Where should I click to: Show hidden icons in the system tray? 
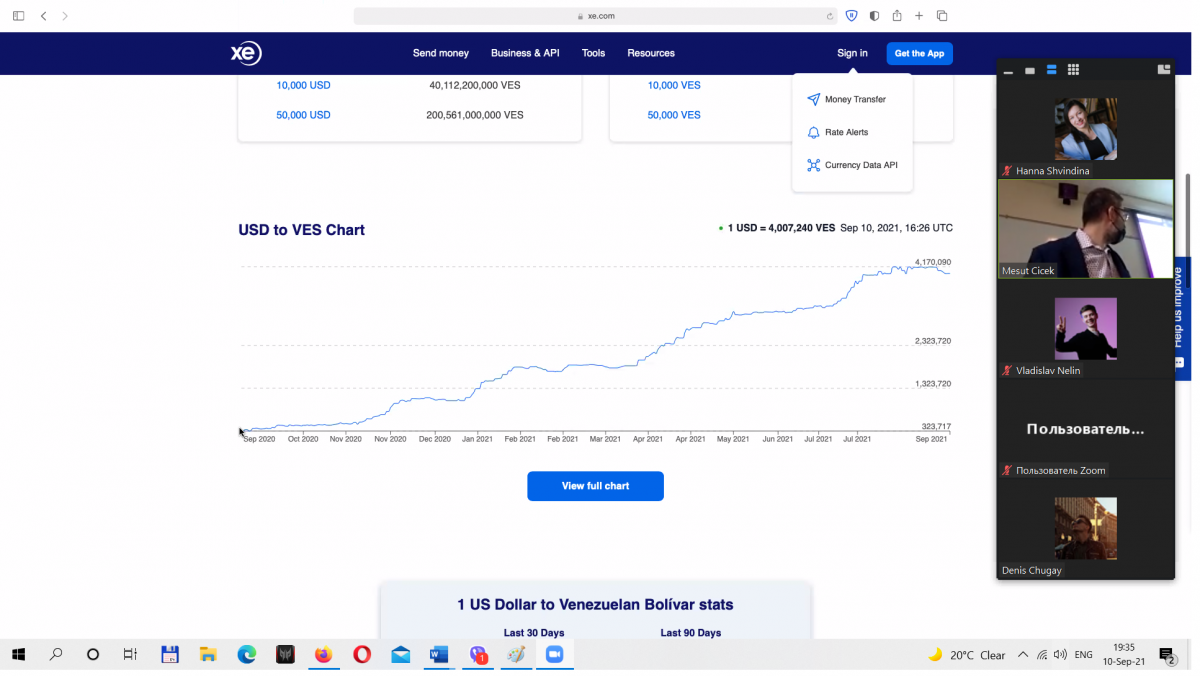point(1022,655)
